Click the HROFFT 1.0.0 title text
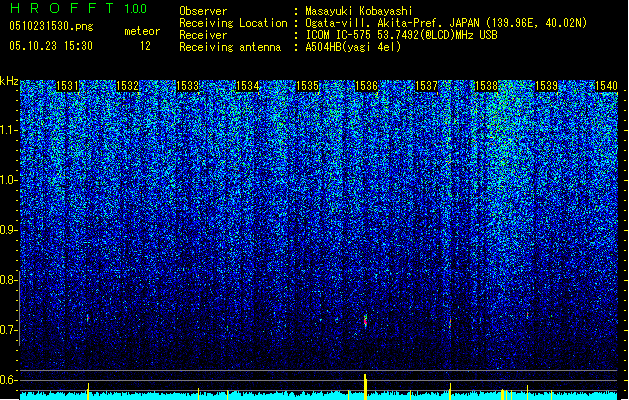Screen dimensions: 629x400 click(x=78, y=8)
